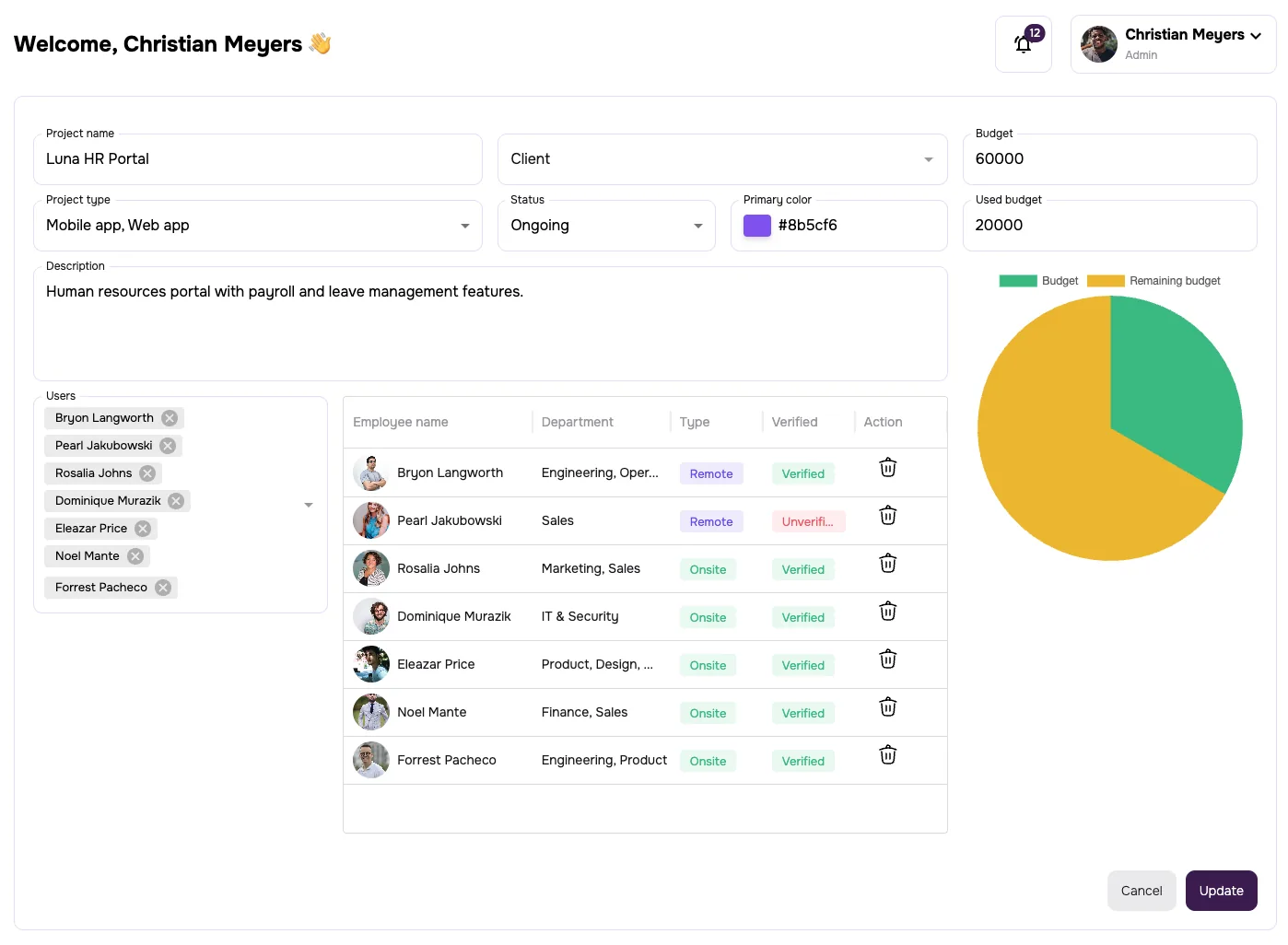The width and height of the screenshot is (1288, 945).
Task: Click inside the Budget input field
Action: (x=1109, y=158)
